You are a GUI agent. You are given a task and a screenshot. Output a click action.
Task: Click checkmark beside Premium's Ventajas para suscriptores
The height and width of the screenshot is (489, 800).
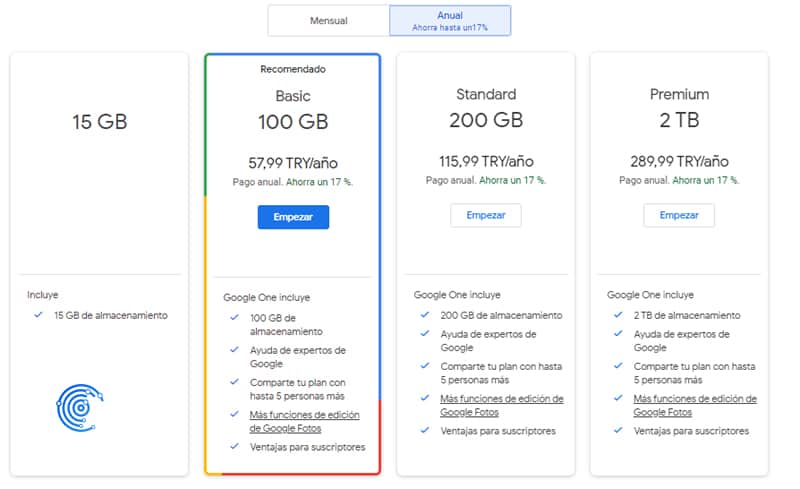pos(618,430)
